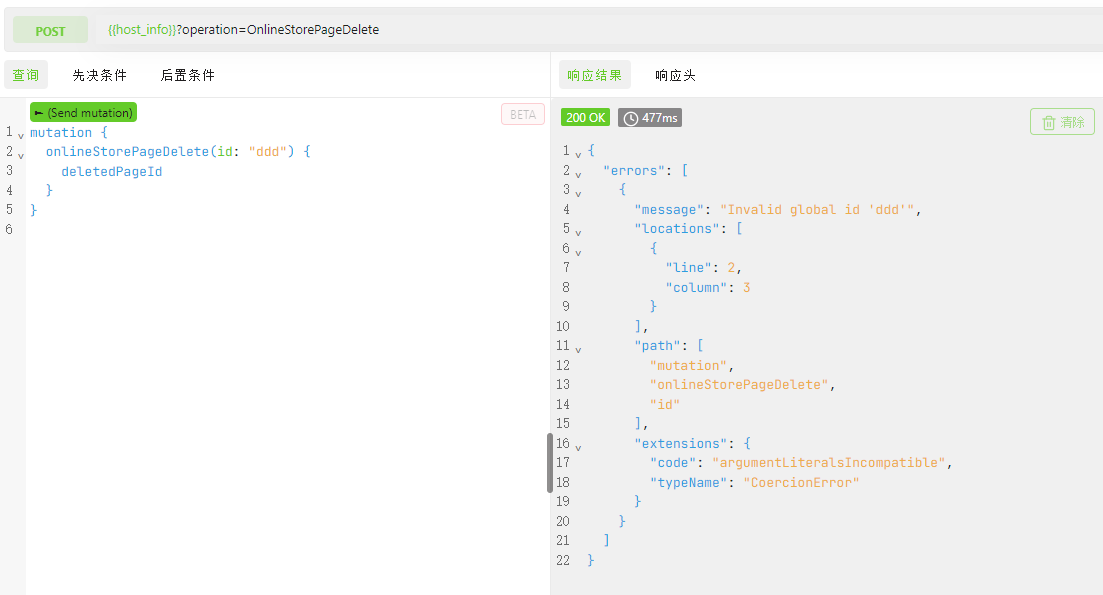Switch to the 响应头 tab
This screenshot has height=595, width=1103.
(x=675, y=75)
